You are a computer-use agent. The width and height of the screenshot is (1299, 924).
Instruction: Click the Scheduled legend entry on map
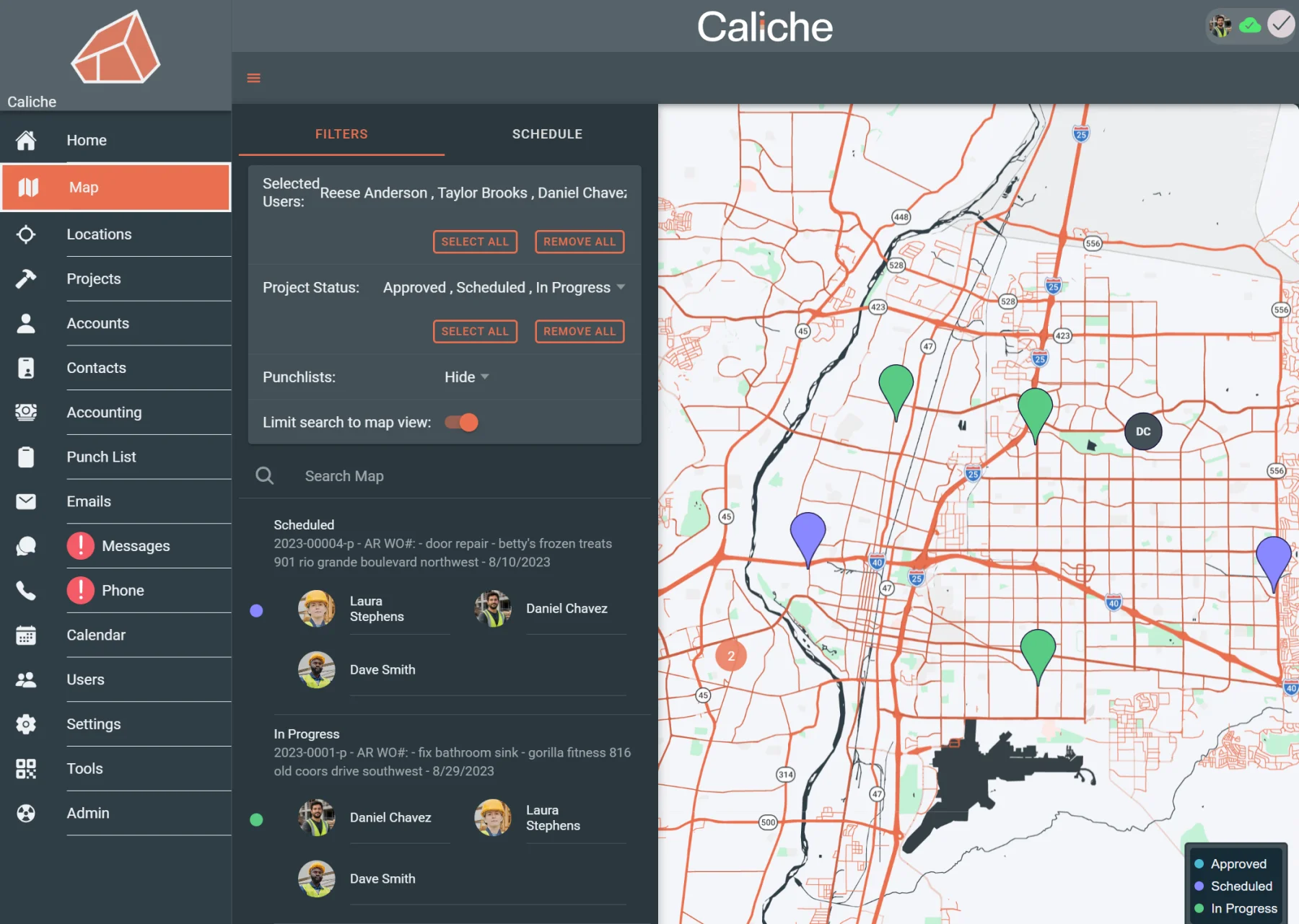pos(1234,886)
